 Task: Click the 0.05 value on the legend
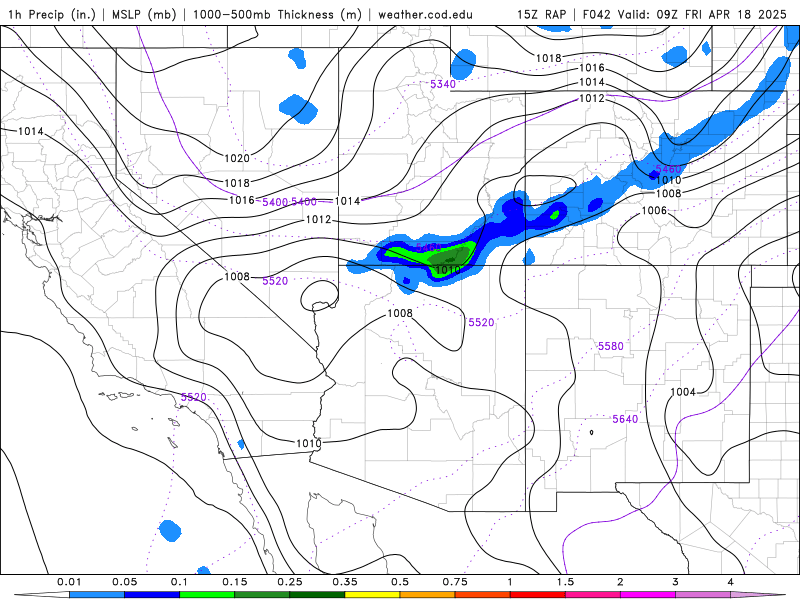pos(124,582)
